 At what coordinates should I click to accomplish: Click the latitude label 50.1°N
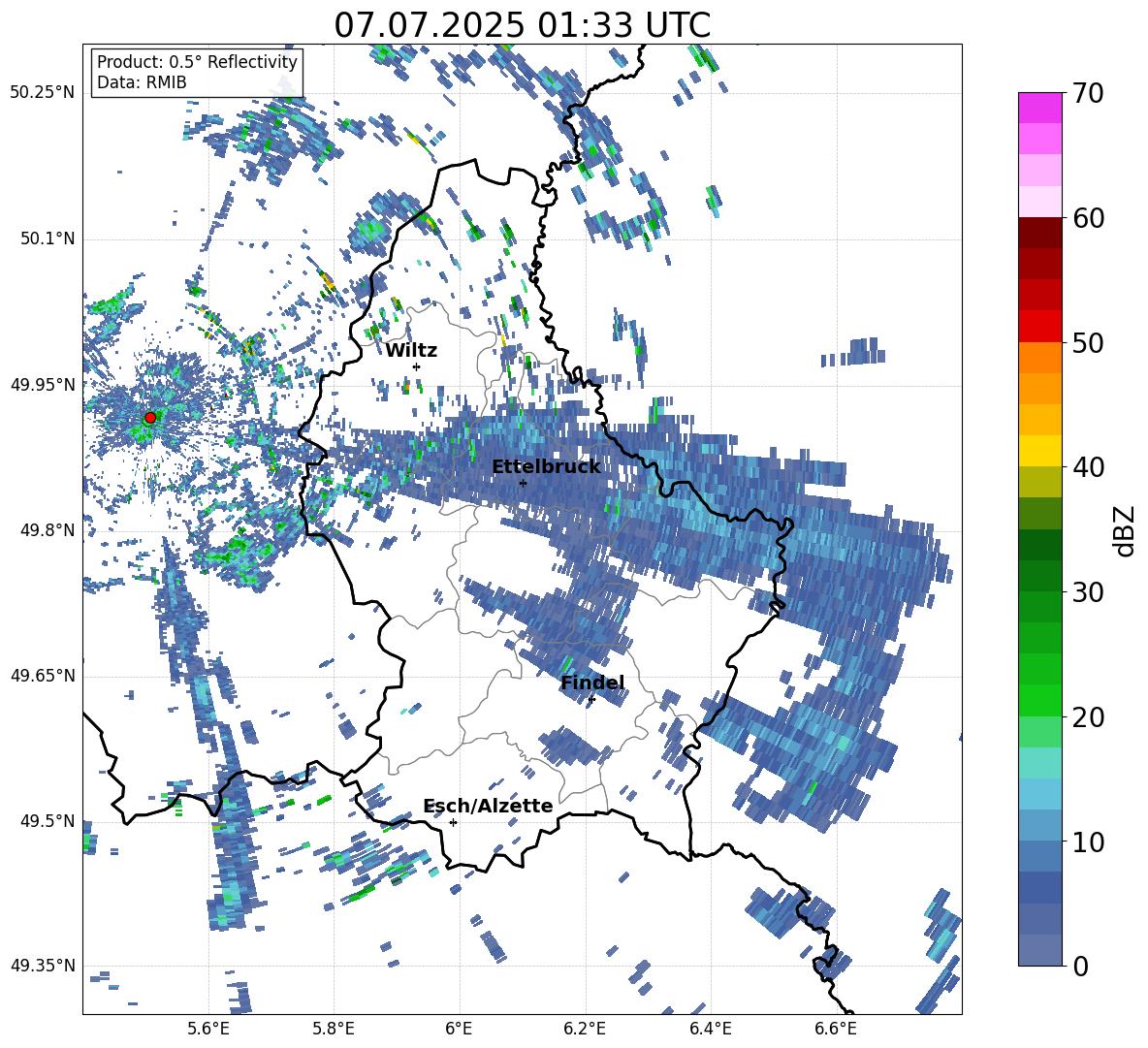[x=48, y=238]
